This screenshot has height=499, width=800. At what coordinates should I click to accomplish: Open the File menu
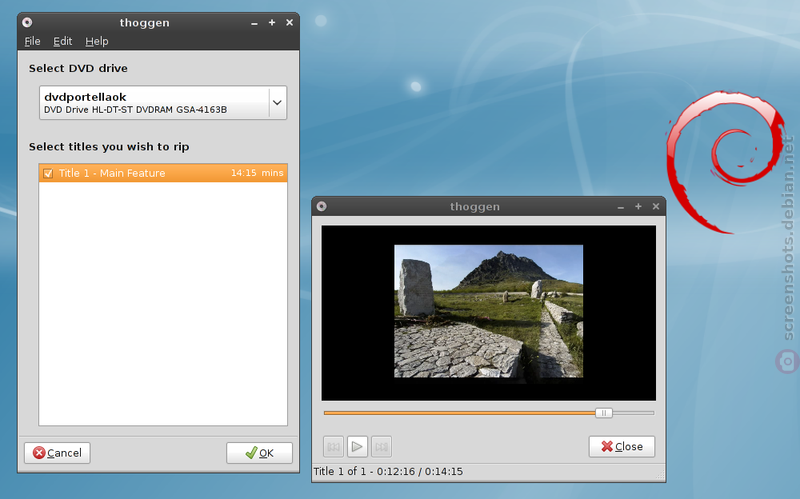pos(32,41)
